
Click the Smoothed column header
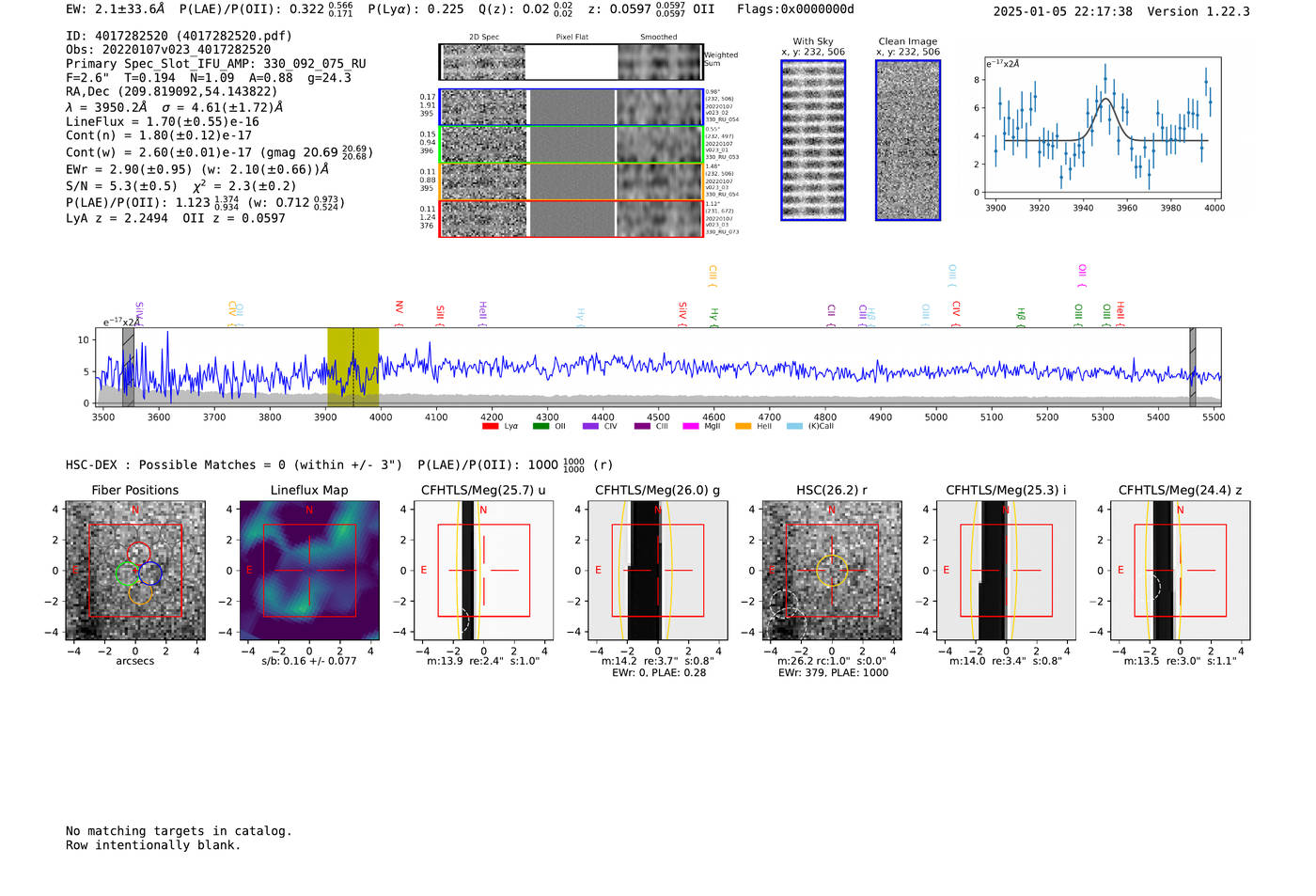click(658, 38)
